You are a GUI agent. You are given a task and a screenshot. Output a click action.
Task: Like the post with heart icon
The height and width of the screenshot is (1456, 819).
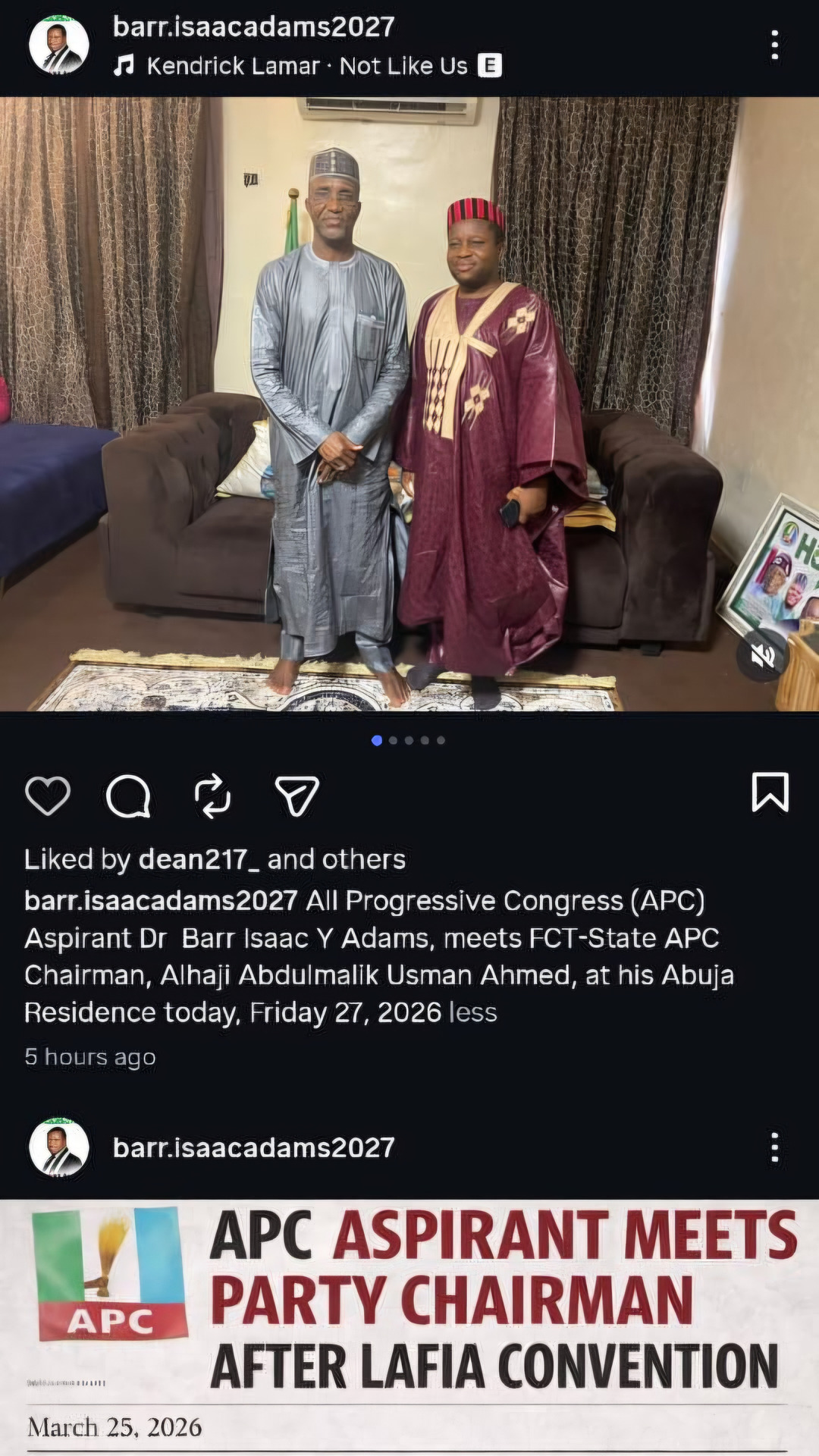(x=48, y=795)
